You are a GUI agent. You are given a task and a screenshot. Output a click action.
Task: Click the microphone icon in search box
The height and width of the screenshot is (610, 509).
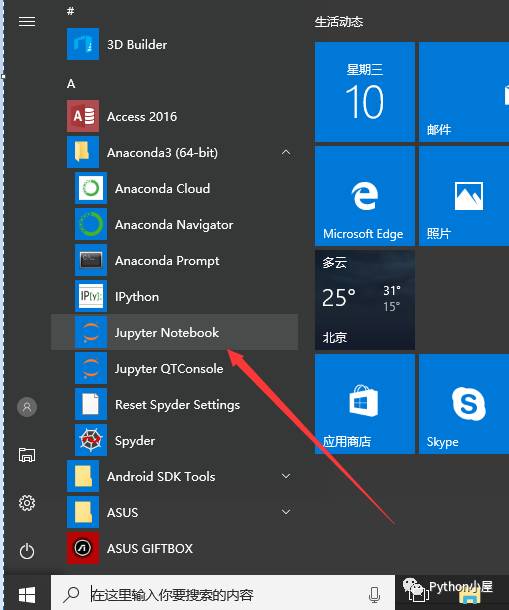coord(374,594)
